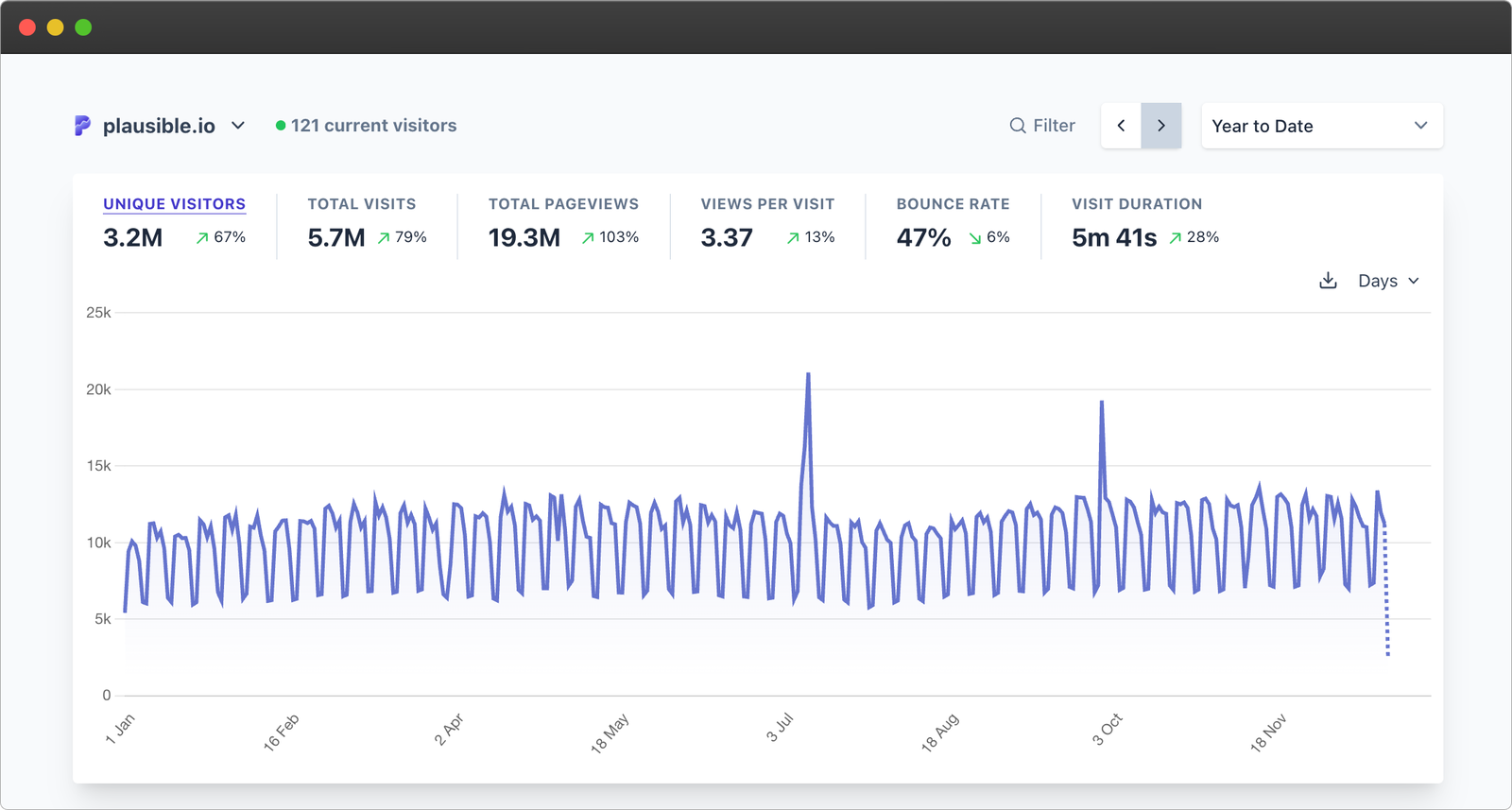Switch graph to Bounce Rate

[x=953, y=204]
